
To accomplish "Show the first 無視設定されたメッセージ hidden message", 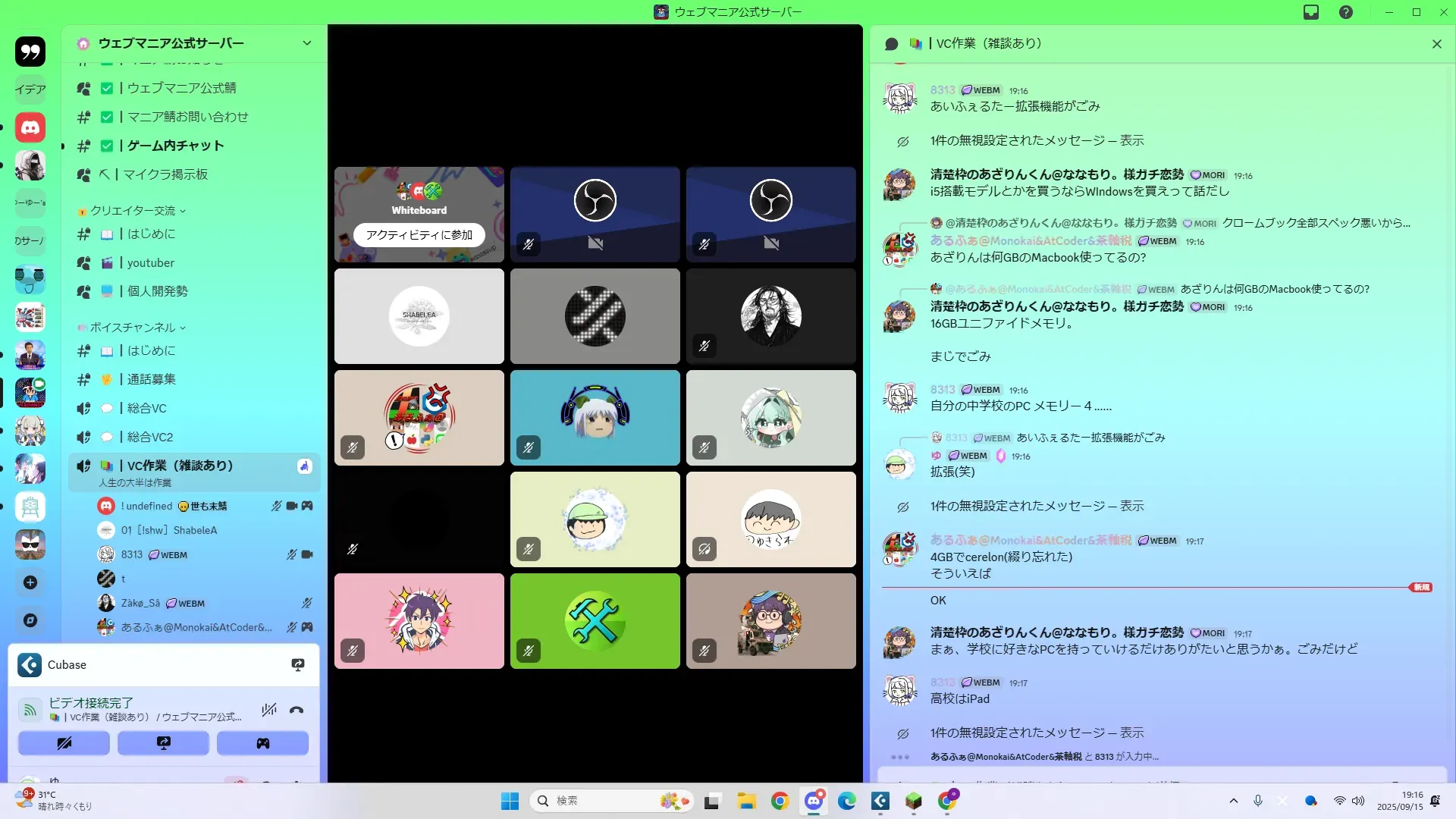I will point(1131,141).
